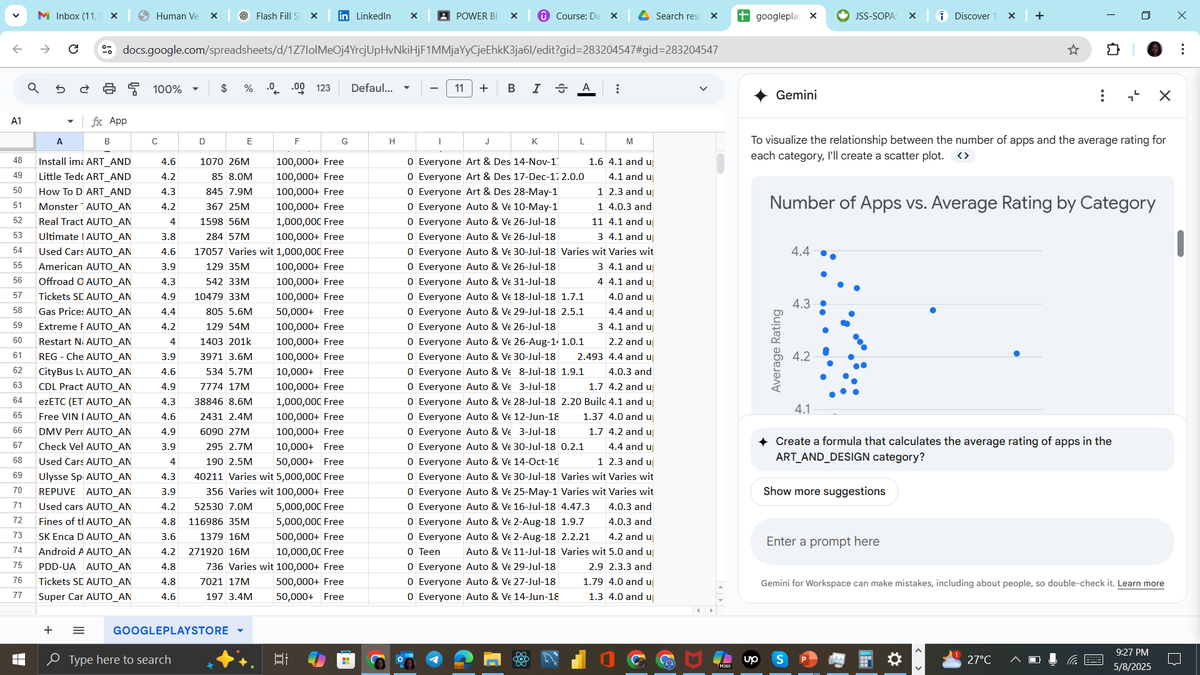Decrease the font size
This screenshot has width=1200, height=675.
[435, 89]
